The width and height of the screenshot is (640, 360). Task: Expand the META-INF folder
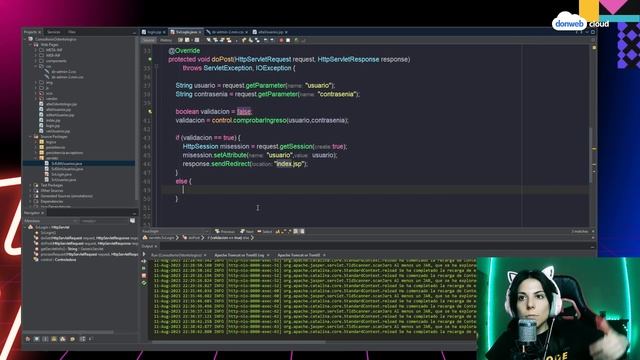click(36, 50)
